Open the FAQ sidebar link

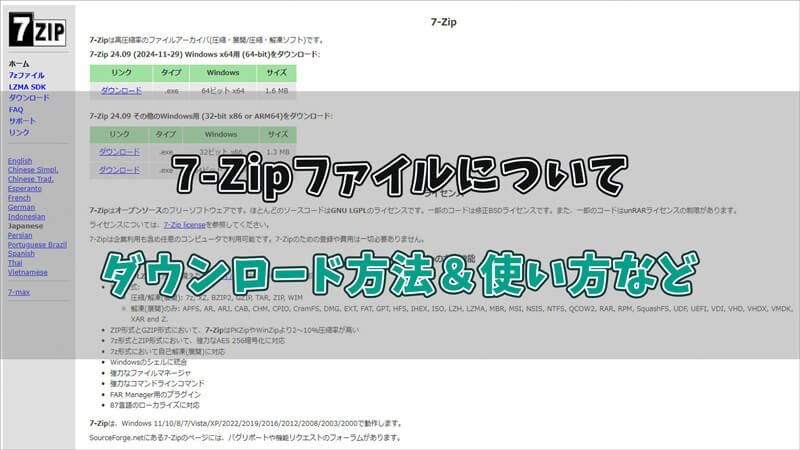[x=16, y=110]
